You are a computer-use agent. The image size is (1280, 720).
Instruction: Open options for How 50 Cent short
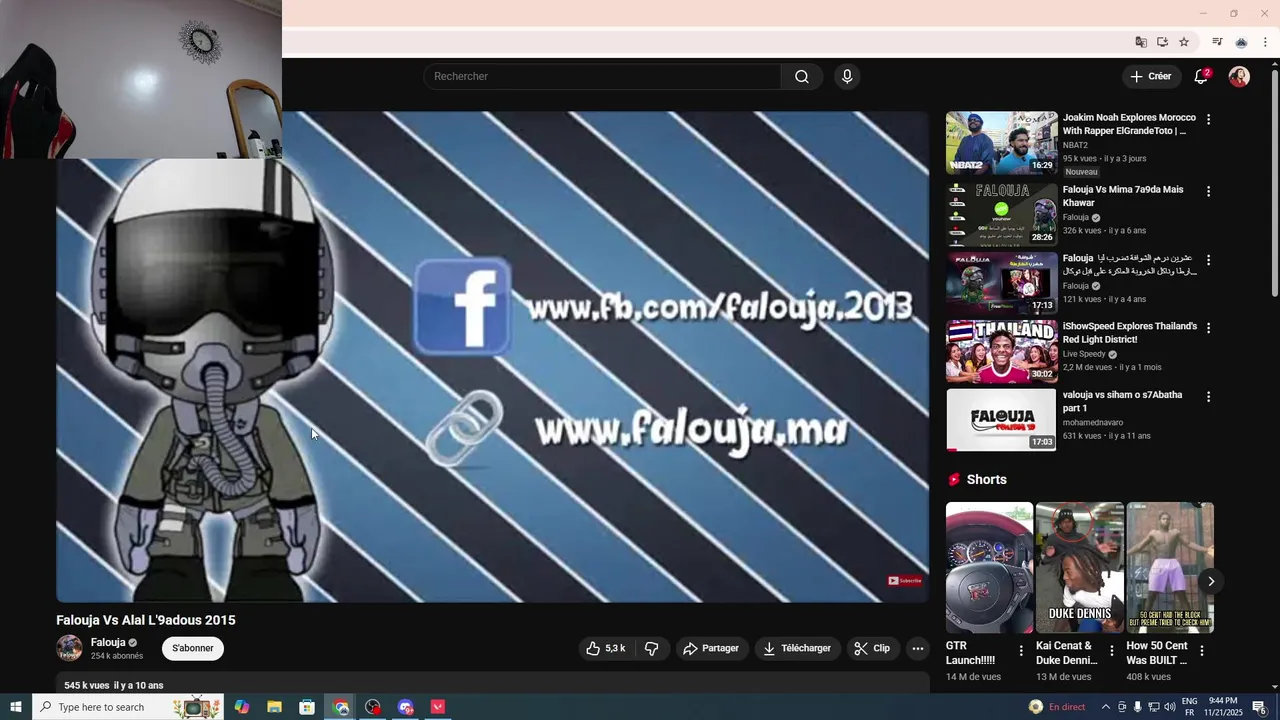click(1201, 651)
